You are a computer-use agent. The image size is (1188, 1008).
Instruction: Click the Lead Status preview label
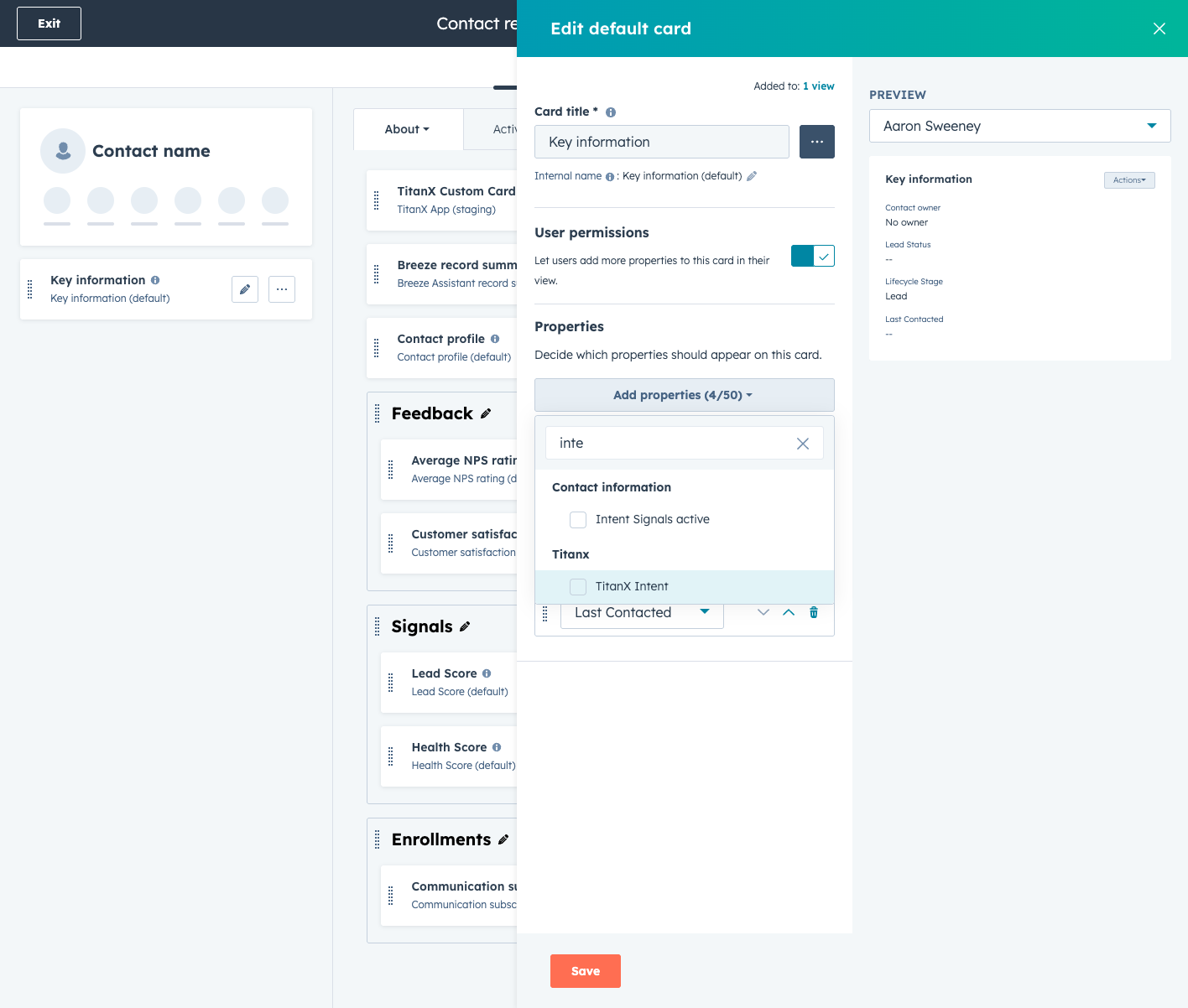click(908, 245)
